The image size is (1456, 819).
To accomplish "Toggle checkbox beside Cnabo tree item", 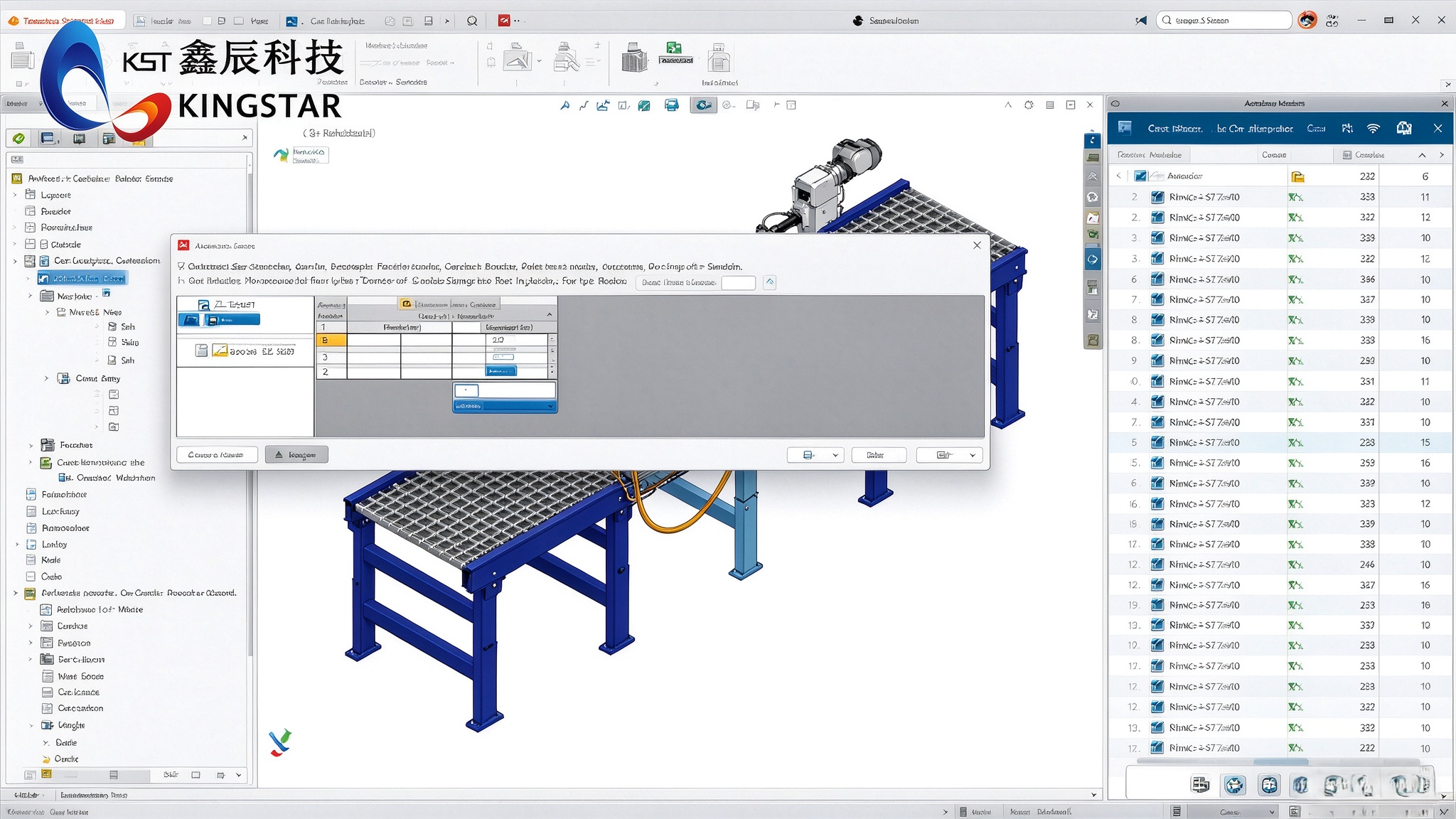I will (31, 577).
